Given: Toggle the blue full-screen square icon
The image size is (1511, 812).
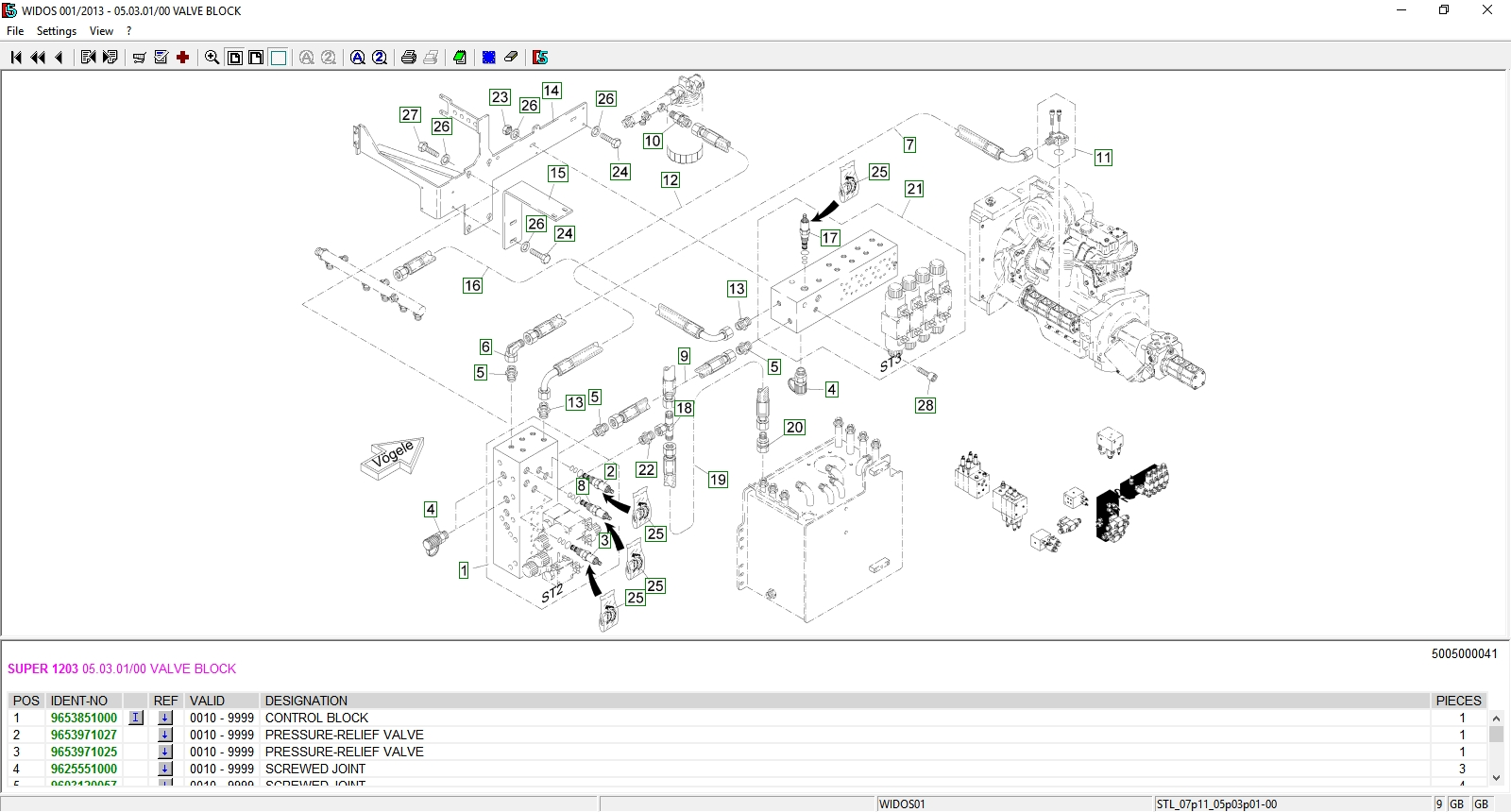Looking at the screenshot, I should 489,58.
